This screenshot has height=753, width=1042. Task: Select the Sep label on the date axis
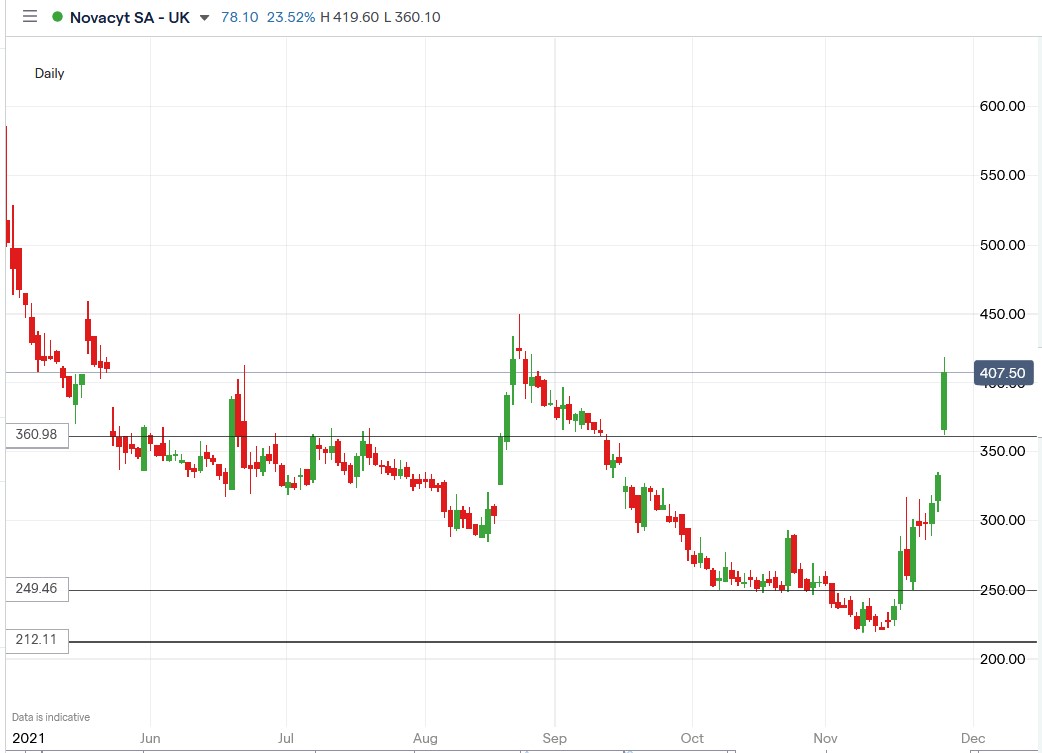click(555, 738)
